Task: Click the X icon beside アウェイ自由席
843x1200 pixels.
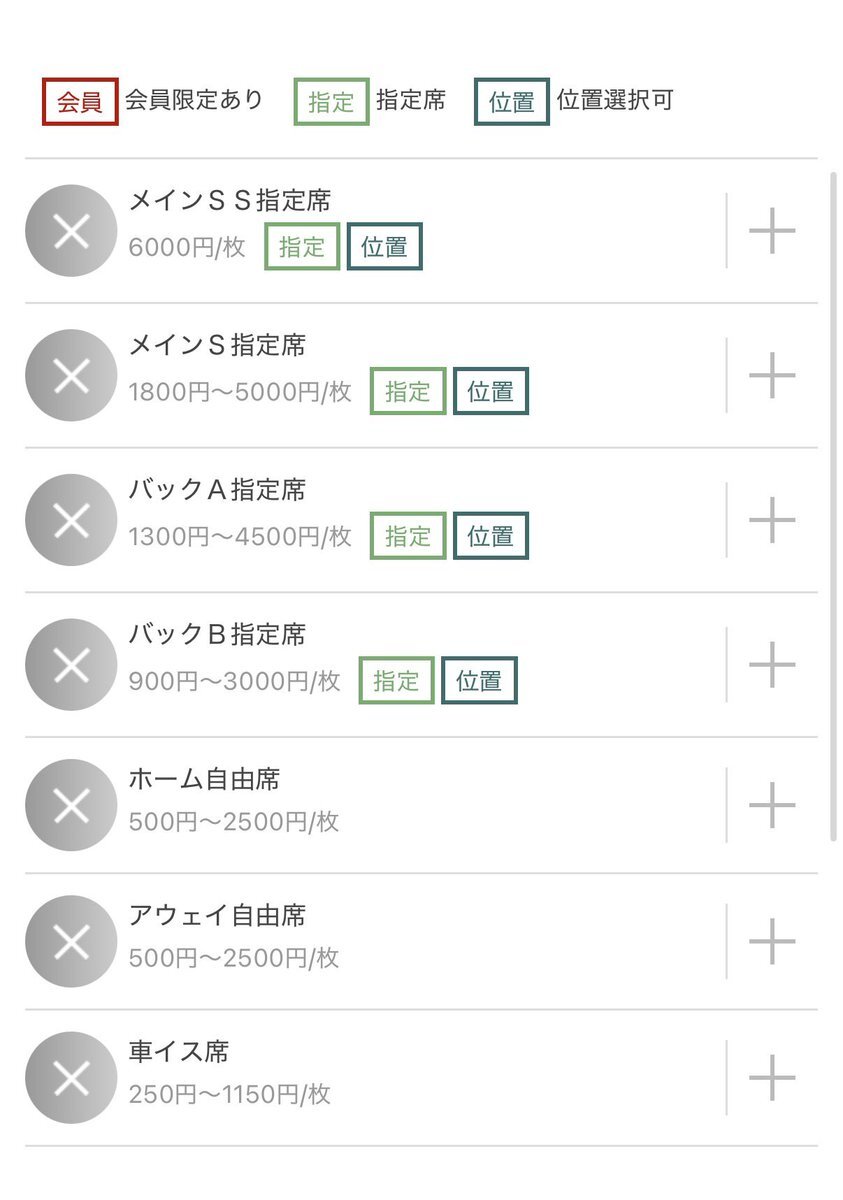Action: [71, 941]
